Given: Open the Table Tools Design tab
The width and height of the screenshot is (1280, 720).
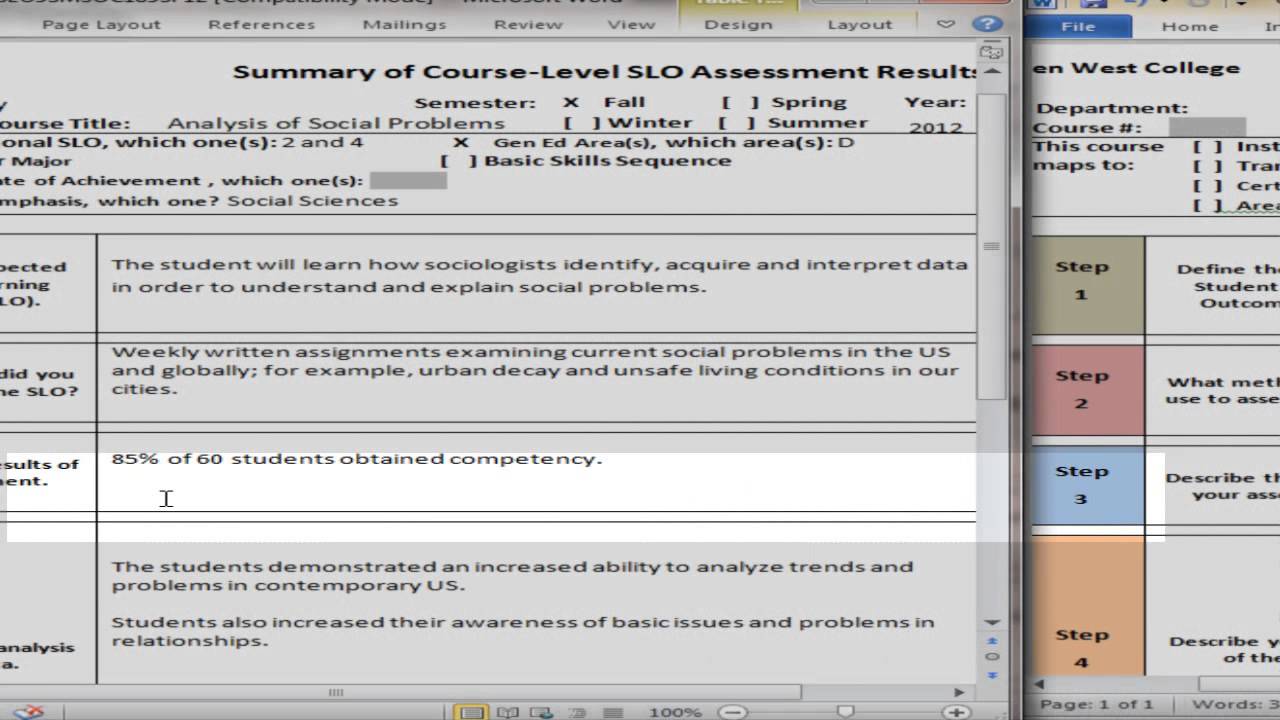Looking at the screenshot, I should (x=738, y=24).
